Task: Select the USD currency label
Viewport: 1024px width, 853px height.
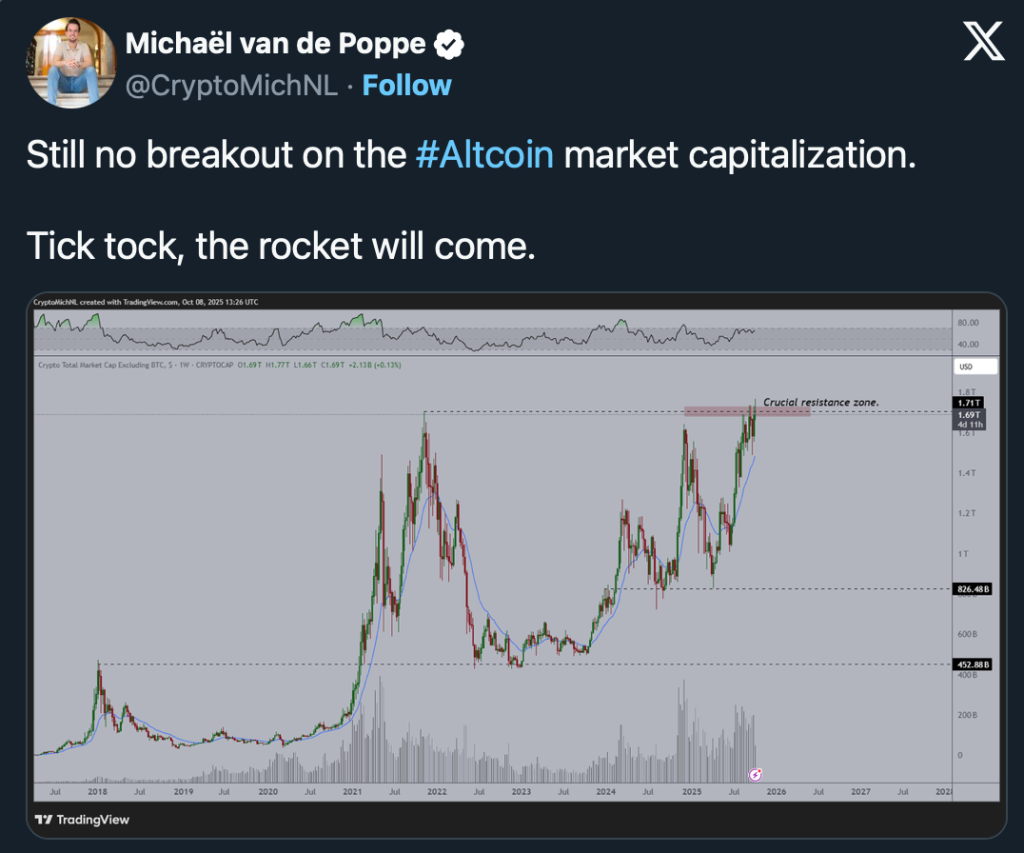Action: (x=966, y=367)
